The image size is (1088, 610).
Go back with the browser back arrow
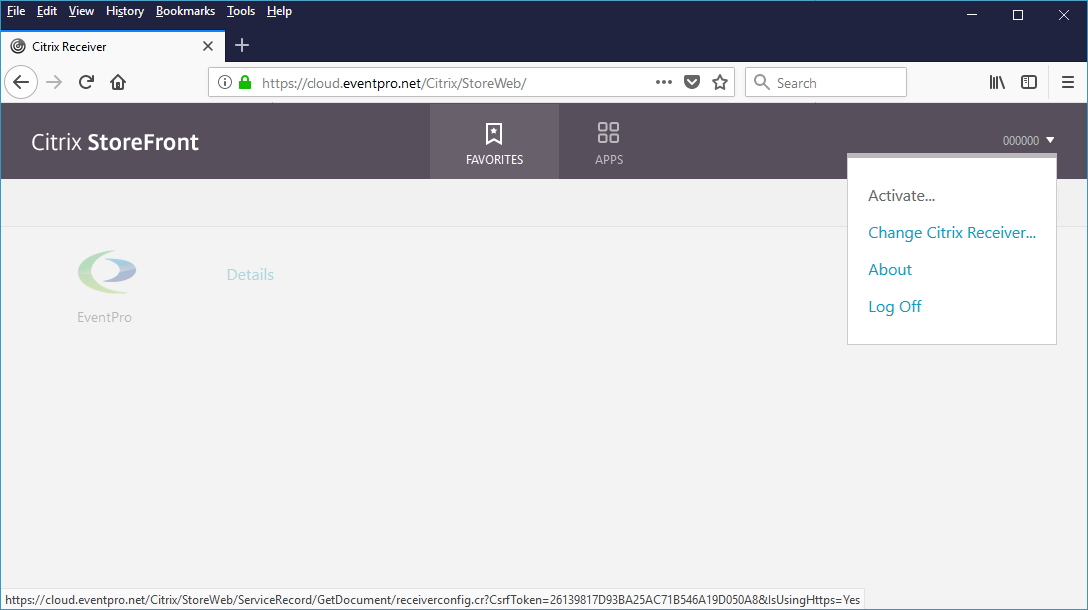click(x=21, y=83)
